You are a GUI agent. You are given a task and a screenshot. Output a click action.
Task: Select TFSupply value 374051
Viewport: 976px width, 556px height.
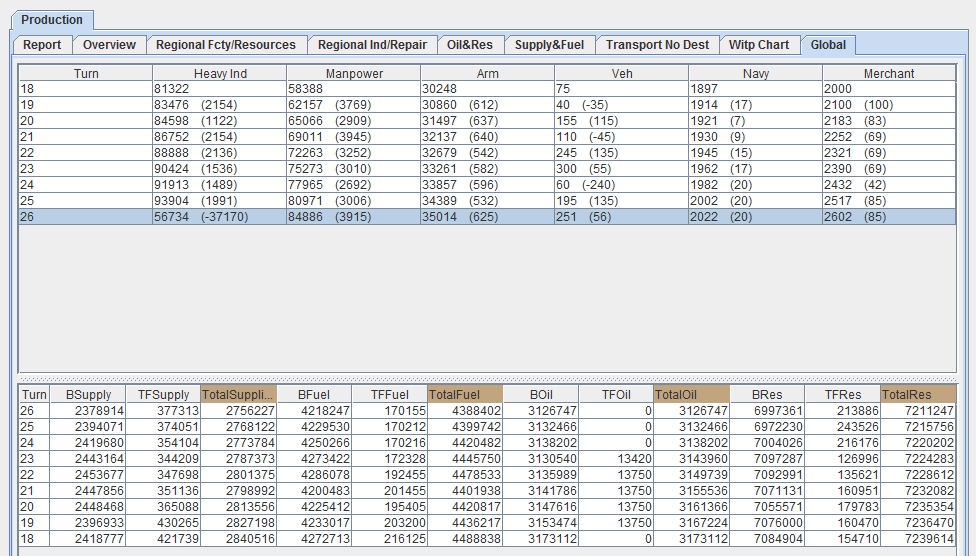tap(163, 426)
